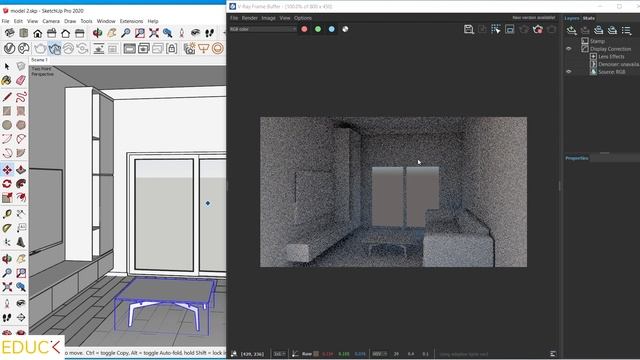Select the Tape Measure tool
The width and height of the screenshot is (640, 360).
click(x=7, y=214)
